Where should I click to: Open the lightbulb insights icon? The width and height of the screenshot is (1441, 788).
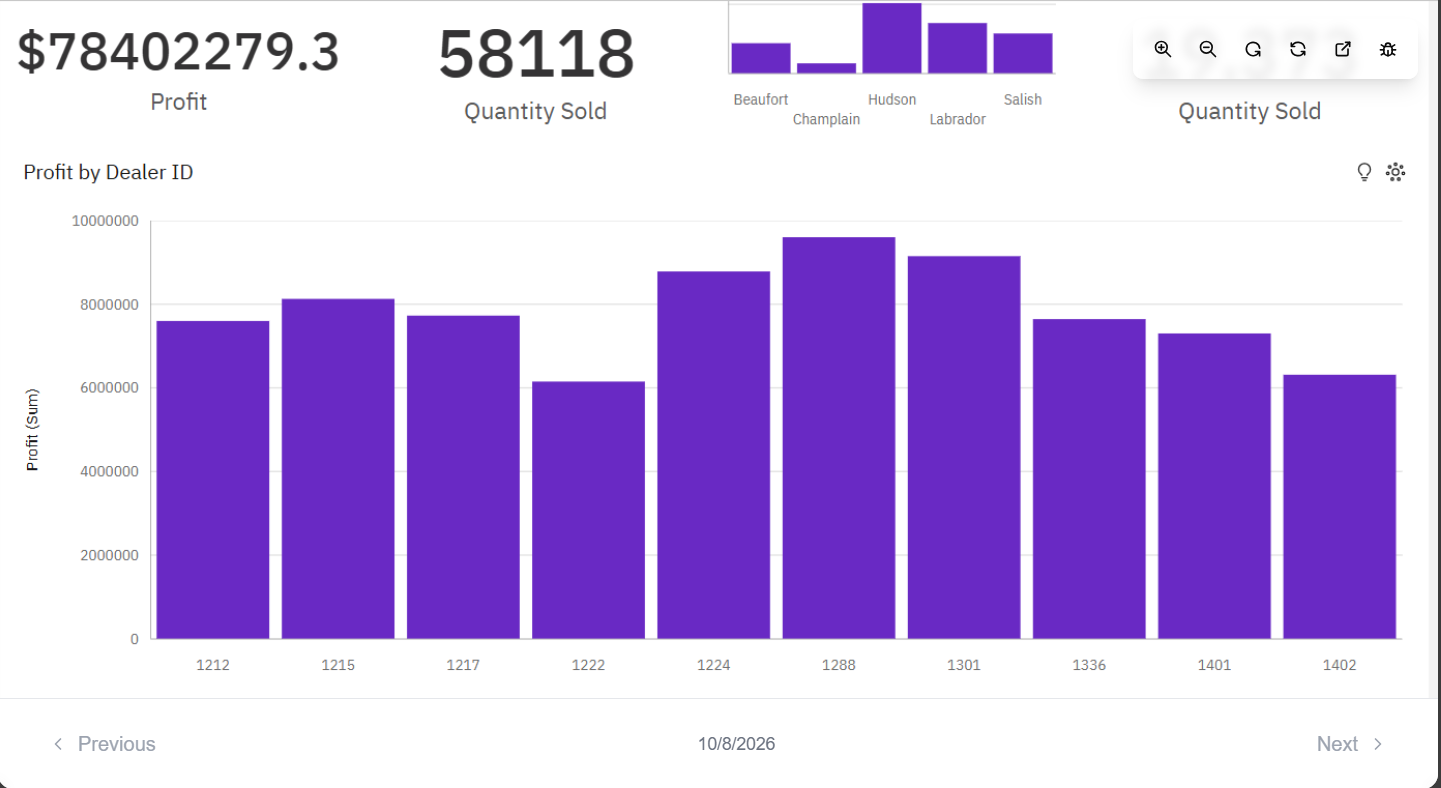coord(1364,172)
